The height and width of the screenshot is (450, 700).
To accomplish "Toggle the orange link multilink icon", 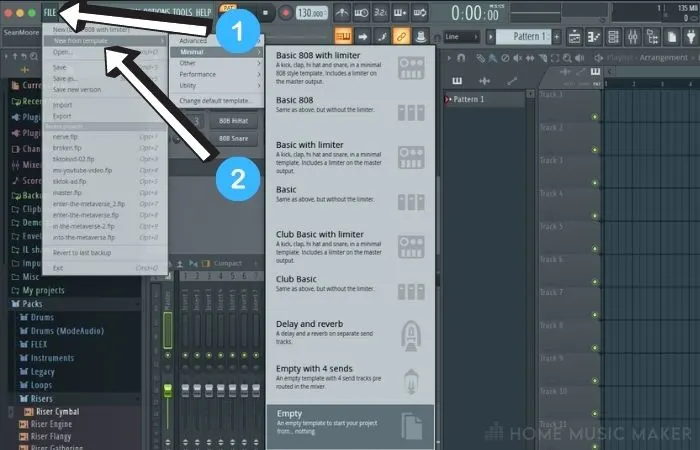I will pos(401,37).
